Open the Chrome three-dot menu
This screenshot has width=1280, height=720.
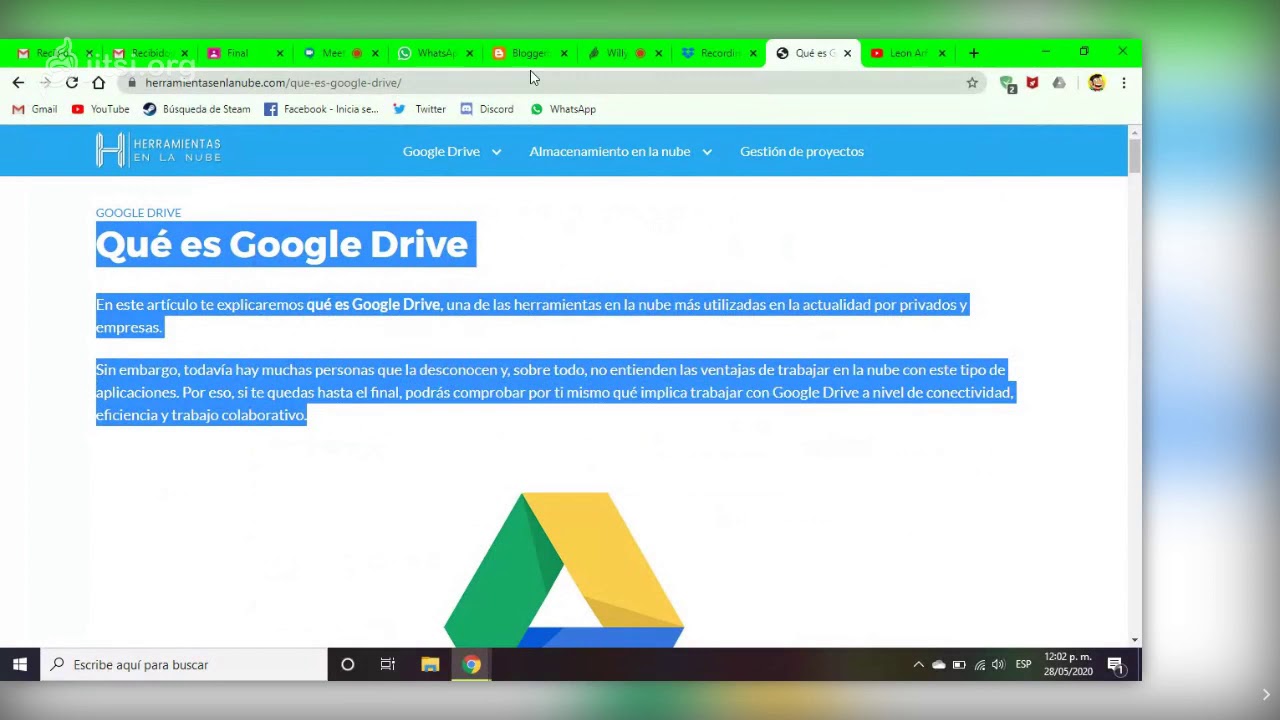tap(1124, 83)
